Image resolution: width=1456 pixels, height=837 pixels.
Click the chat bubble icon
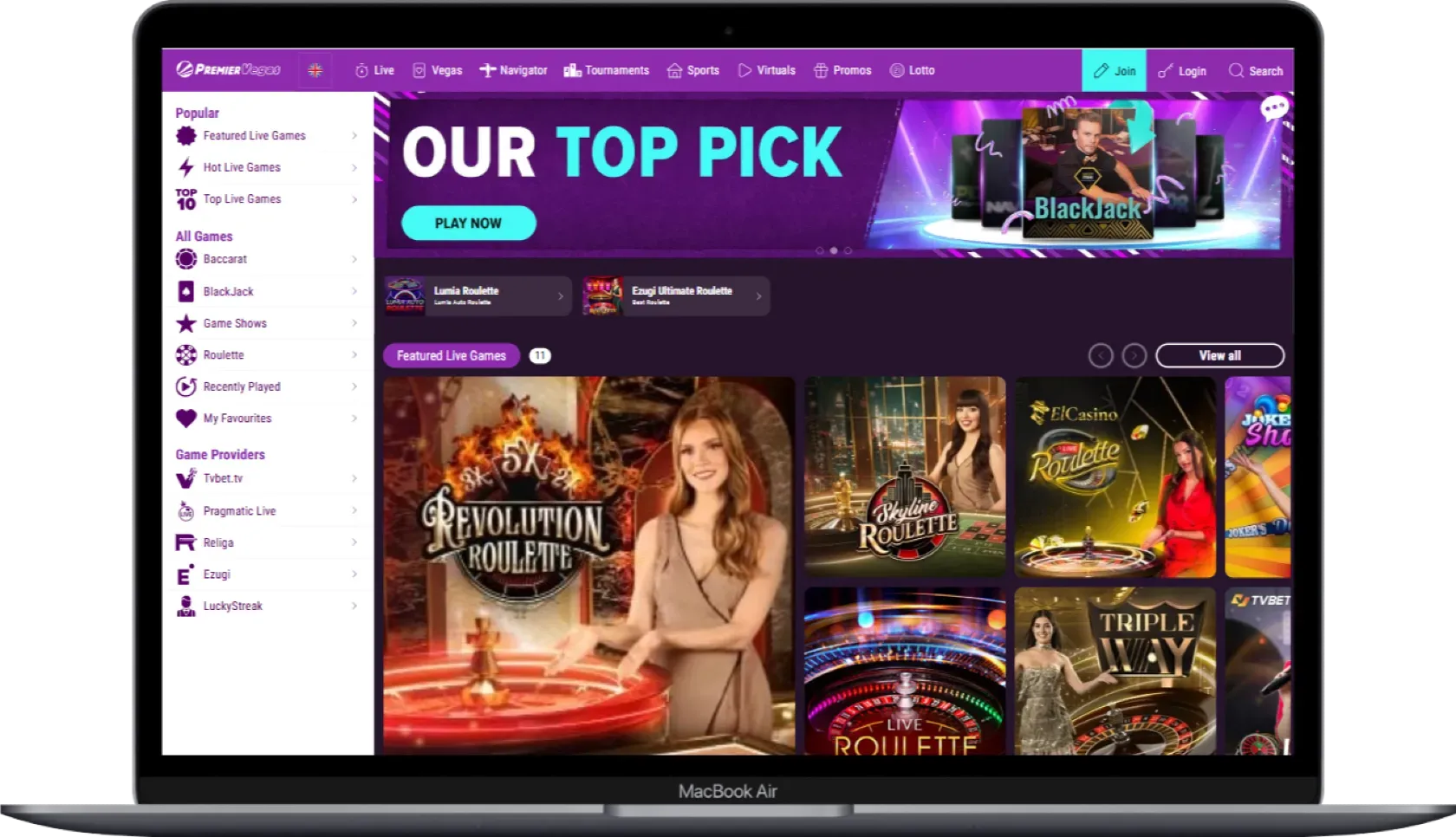click(1274, 108)
